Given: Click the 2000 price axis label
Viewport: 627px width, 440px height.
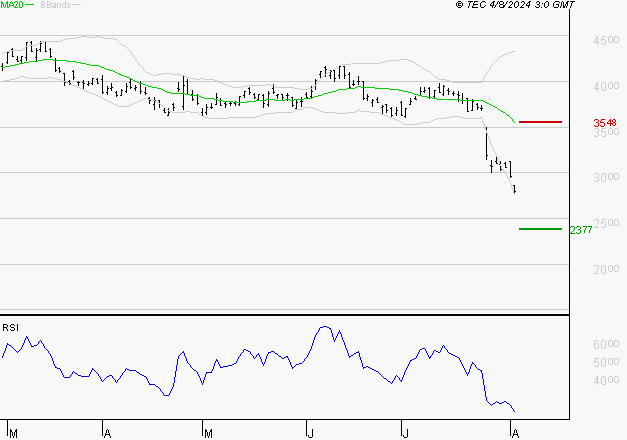Looking at the screenshot, I should [x=606, y=269].
